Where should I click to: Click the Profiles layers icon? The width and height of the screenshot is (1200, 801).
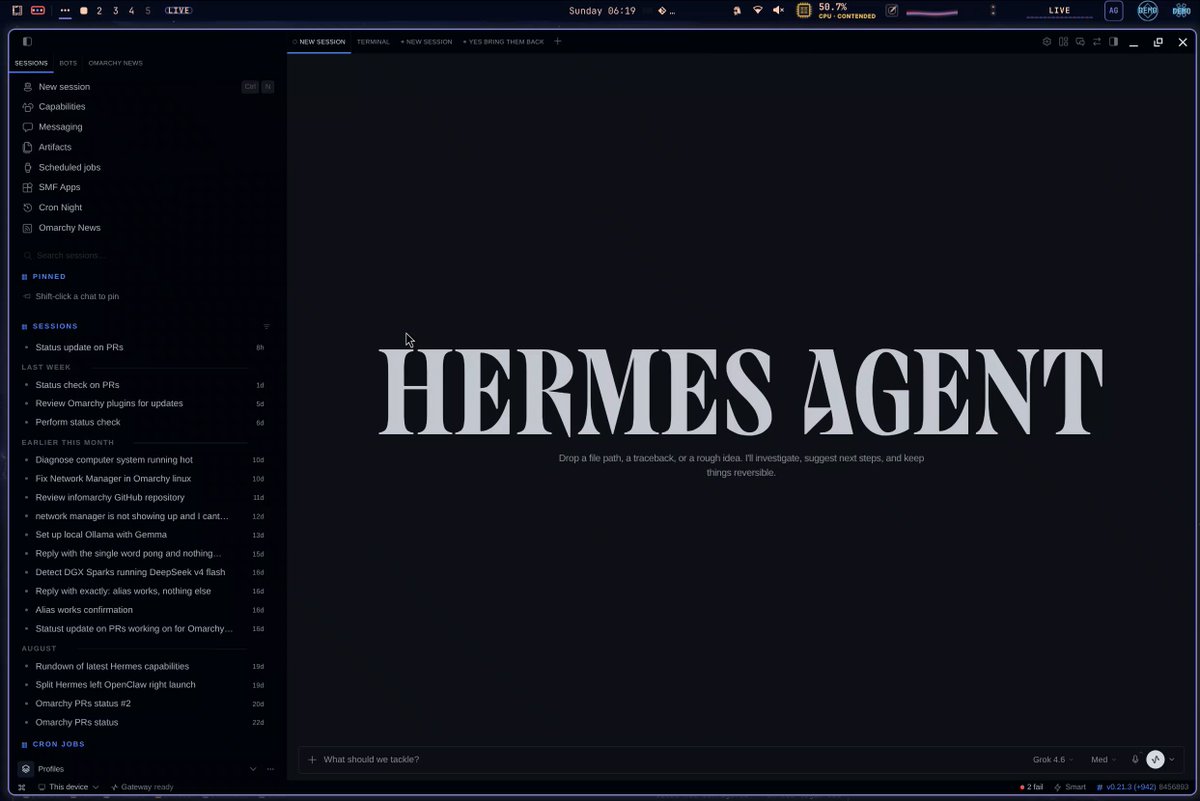26,769
